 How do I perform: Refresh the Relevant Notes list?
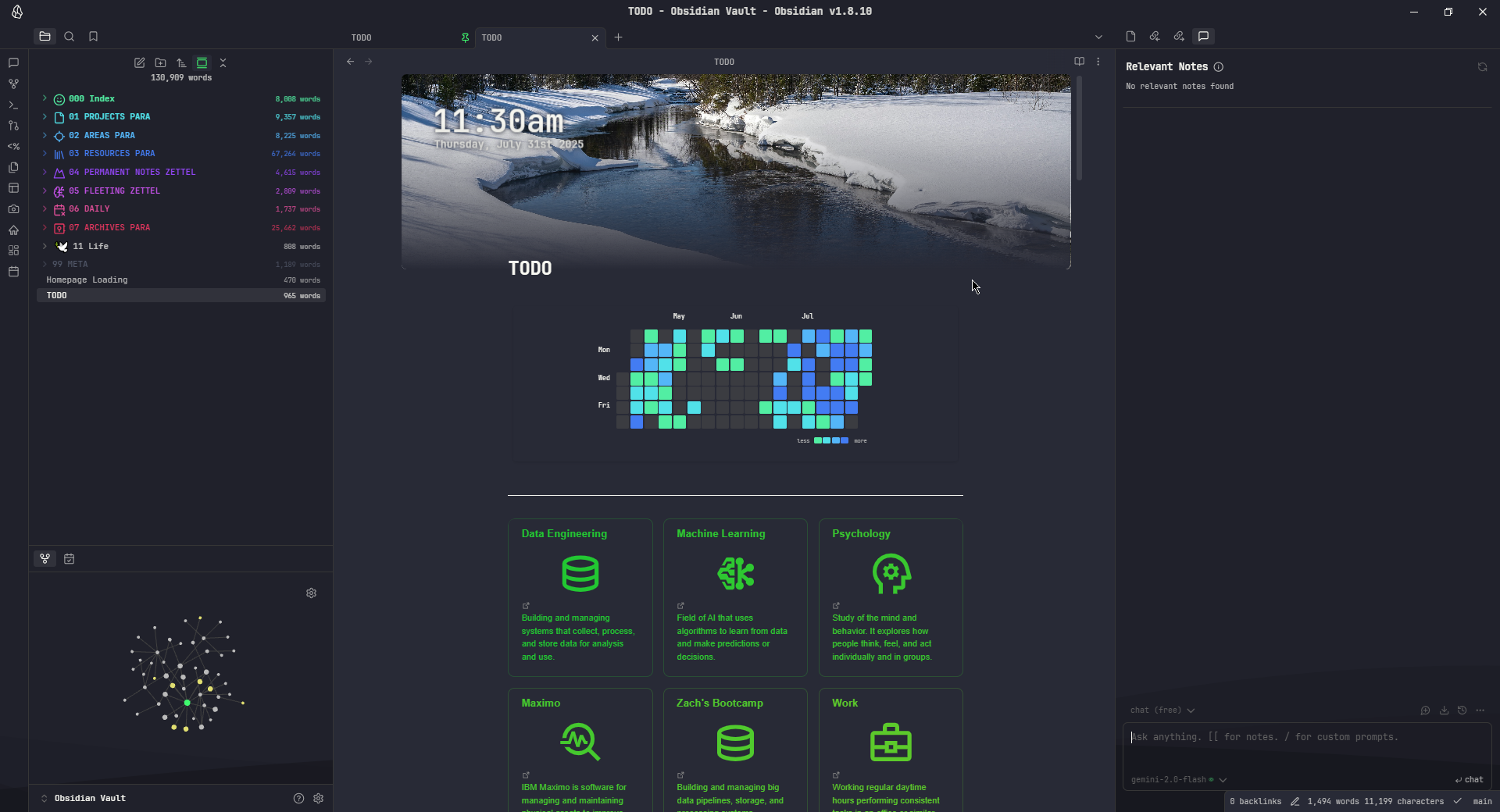click(x=1482, y=67)
